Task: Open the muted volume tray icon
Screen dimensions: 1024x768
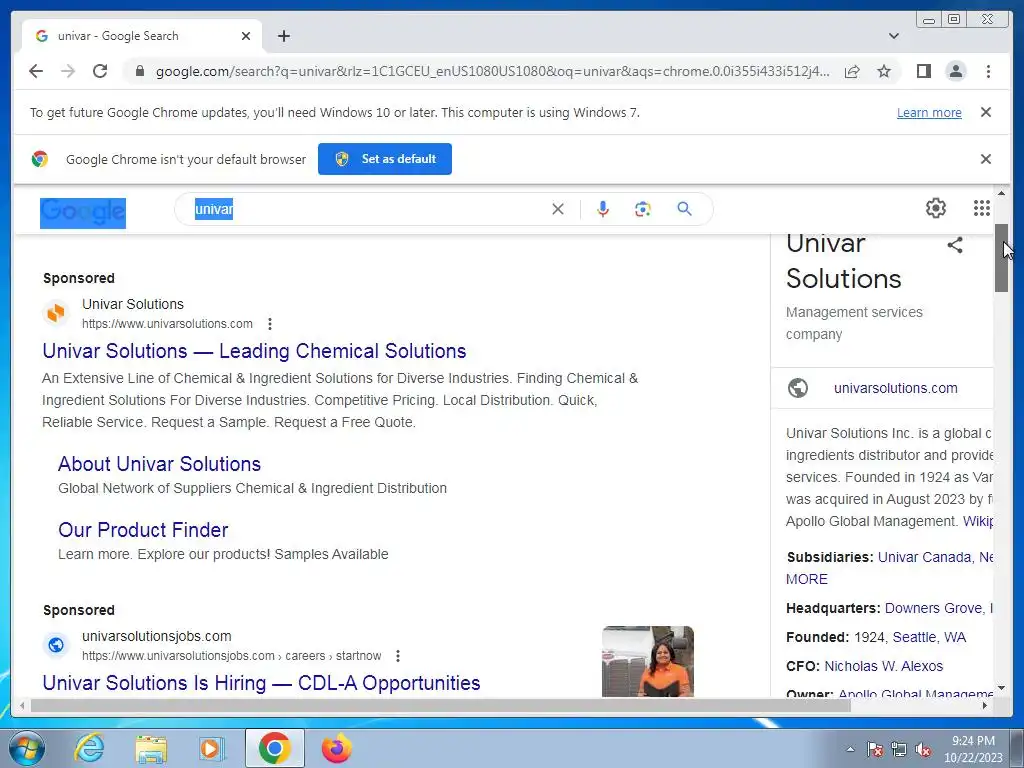Action: pyautogui.click(x=923, y=750)
